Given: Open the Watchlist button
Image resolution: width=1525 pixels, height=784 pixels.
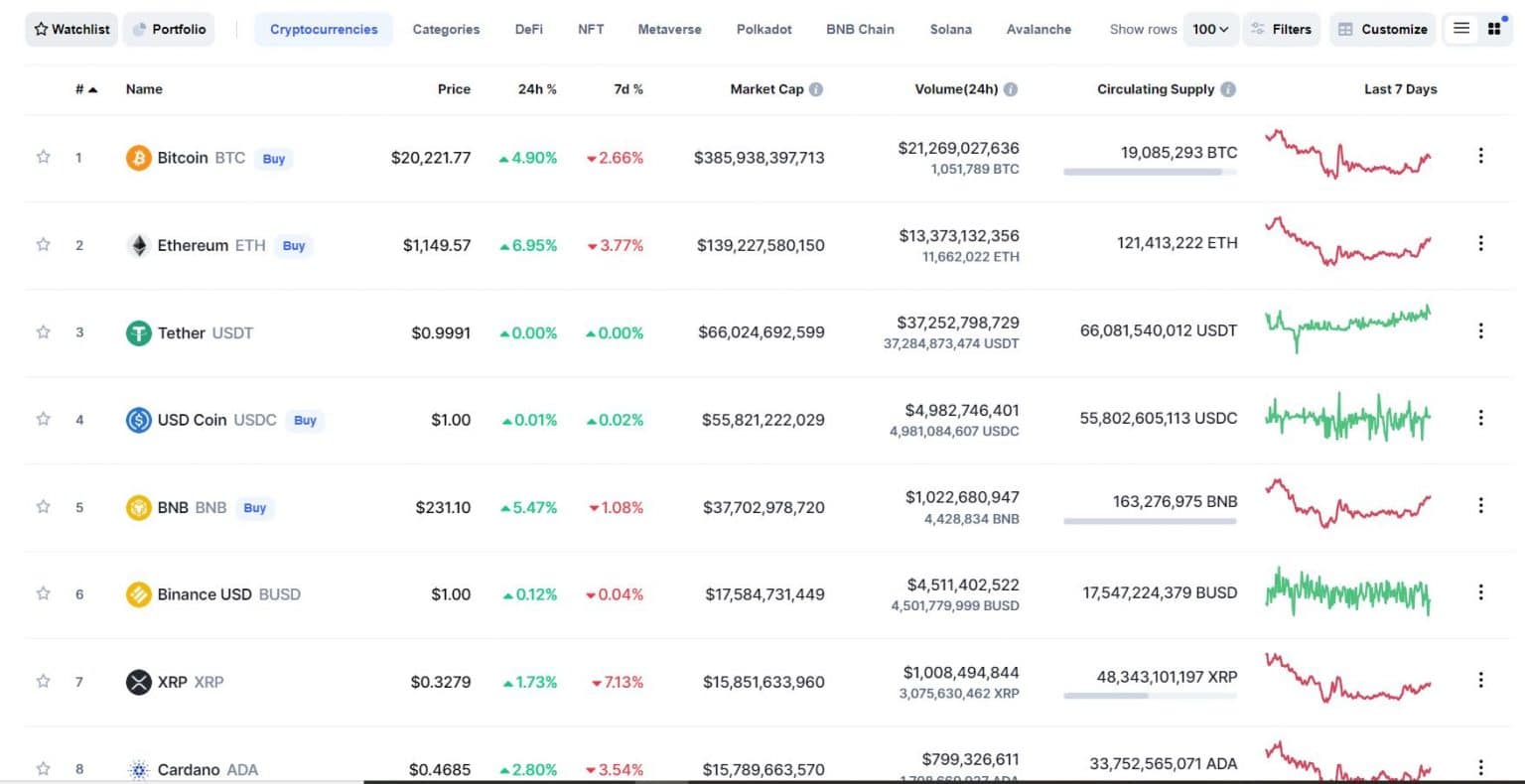Looking at the screenshot, I should tap(71, 29).
